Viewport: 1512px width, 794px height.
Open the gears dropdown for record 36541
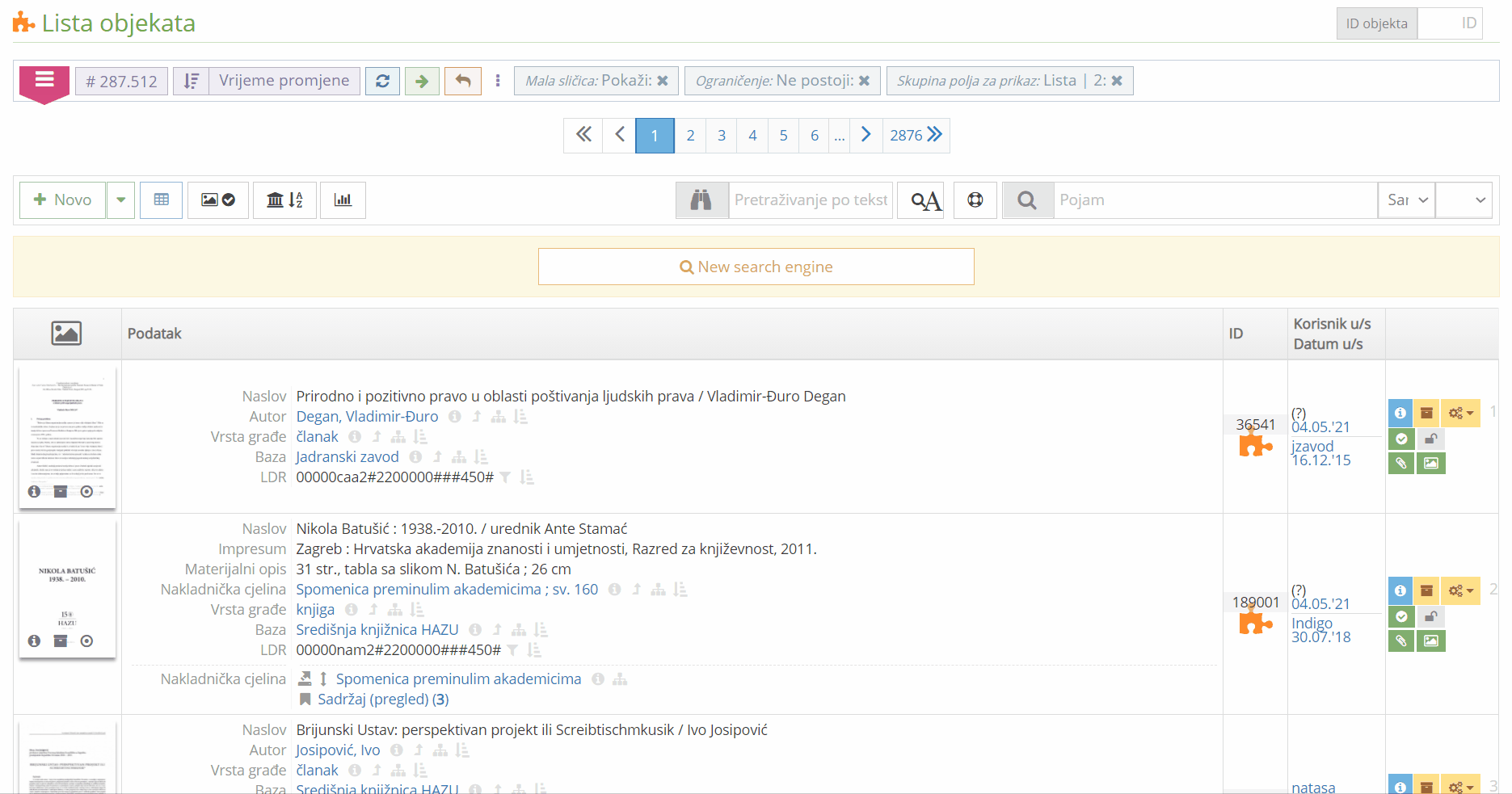(x=1459, y=413)
